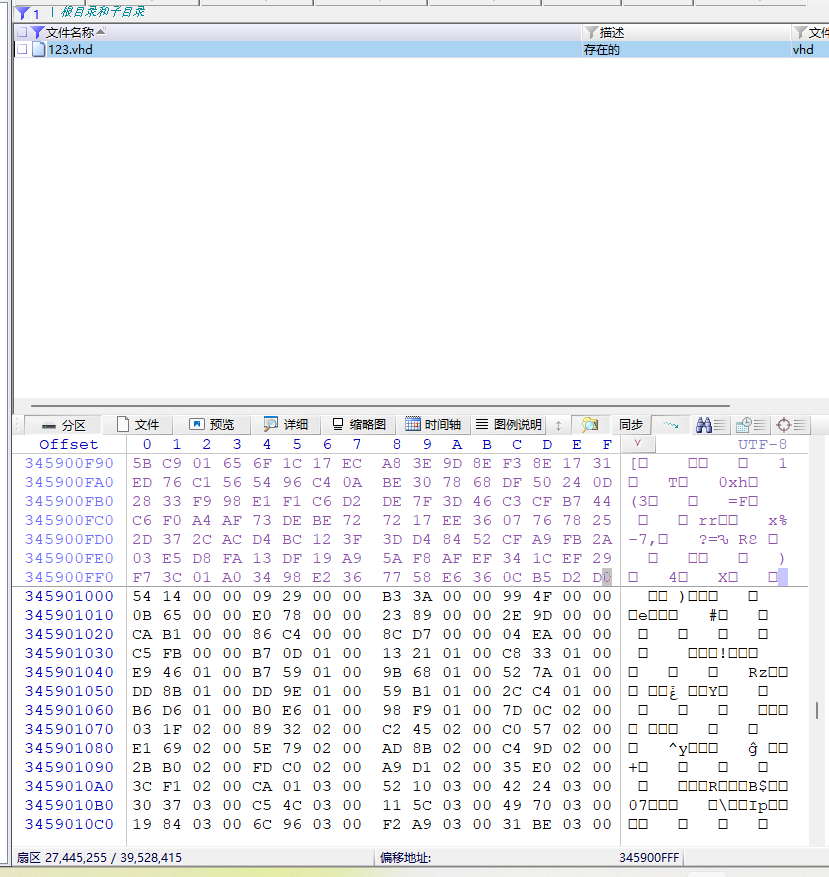Click the 偏移地址 status bar label
This screenshot has width=829, height=877.
coord(406,857)
